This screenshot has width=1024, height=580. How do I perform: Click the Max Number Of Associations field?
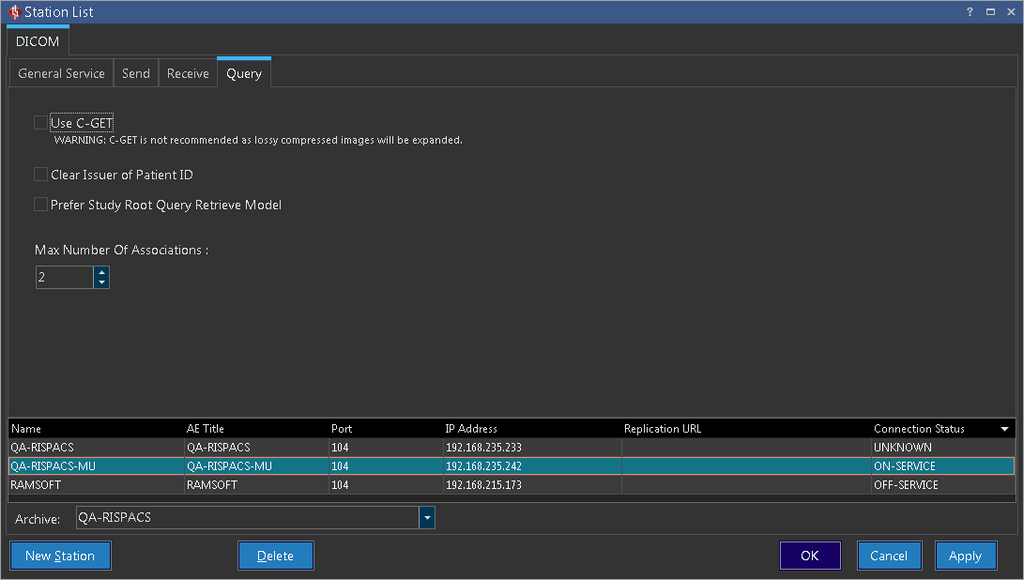coord(64,278)
